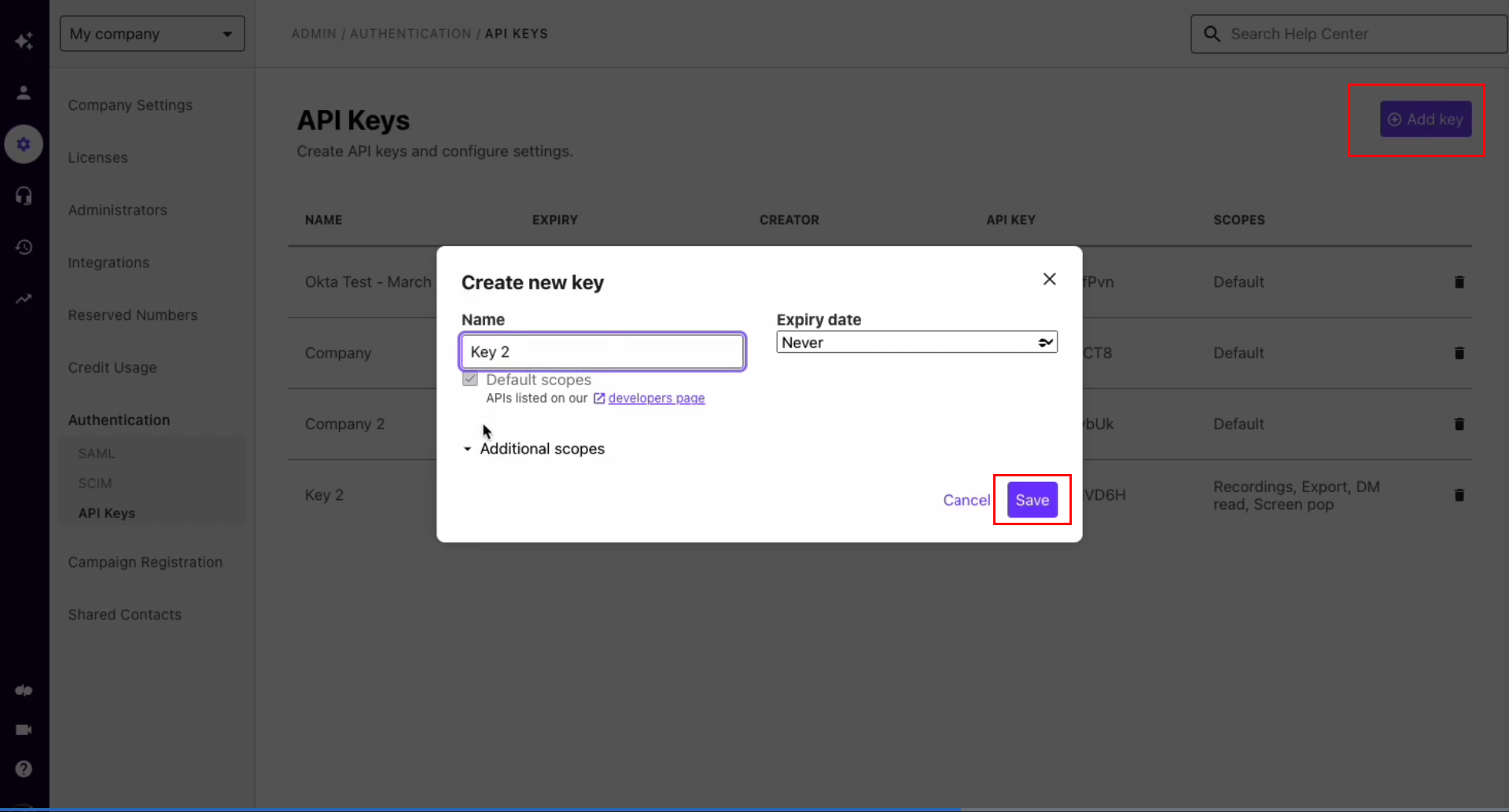This screenshot has width=1509, height=812.
Task: Open the call history clock icon
Action: pyautogui.click(x=24, y=248)
